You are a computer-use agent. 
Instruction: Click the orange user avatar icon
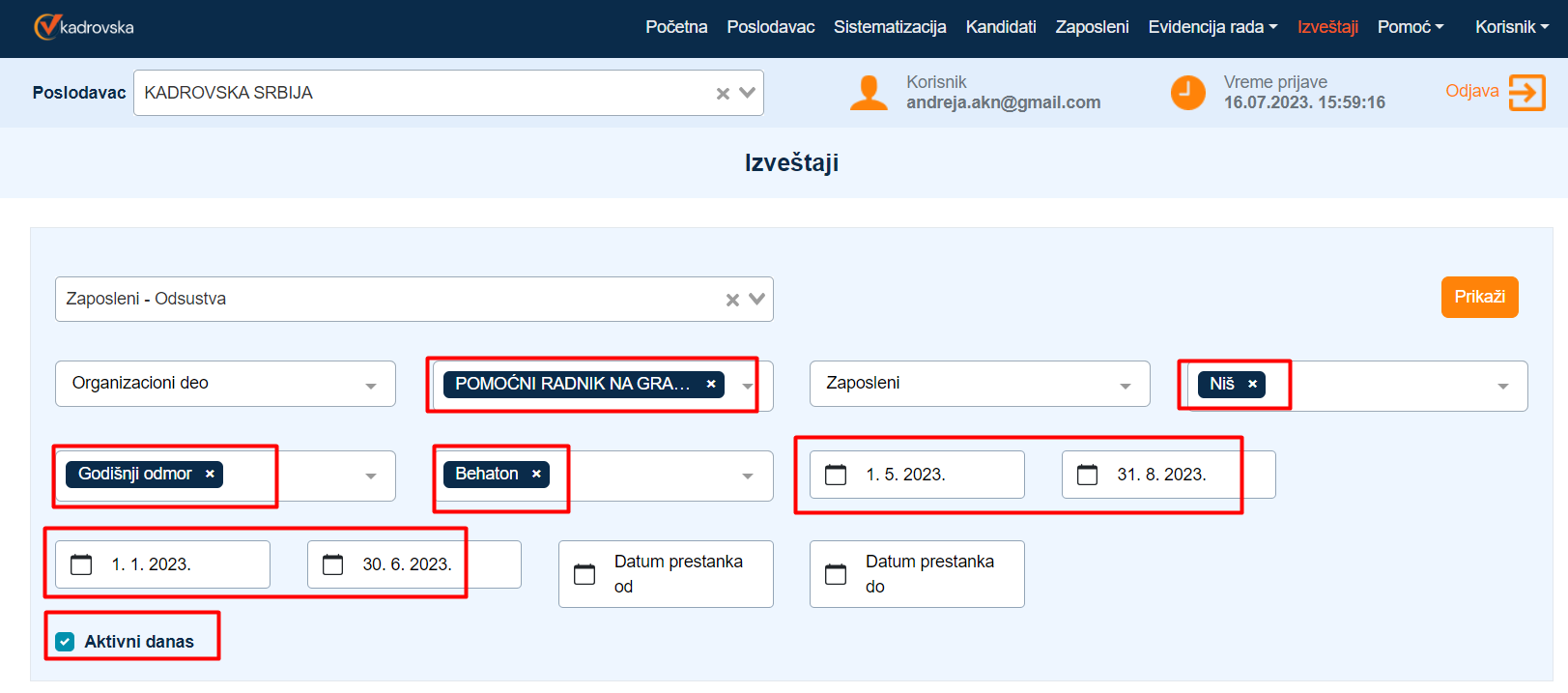pos(869,93)
